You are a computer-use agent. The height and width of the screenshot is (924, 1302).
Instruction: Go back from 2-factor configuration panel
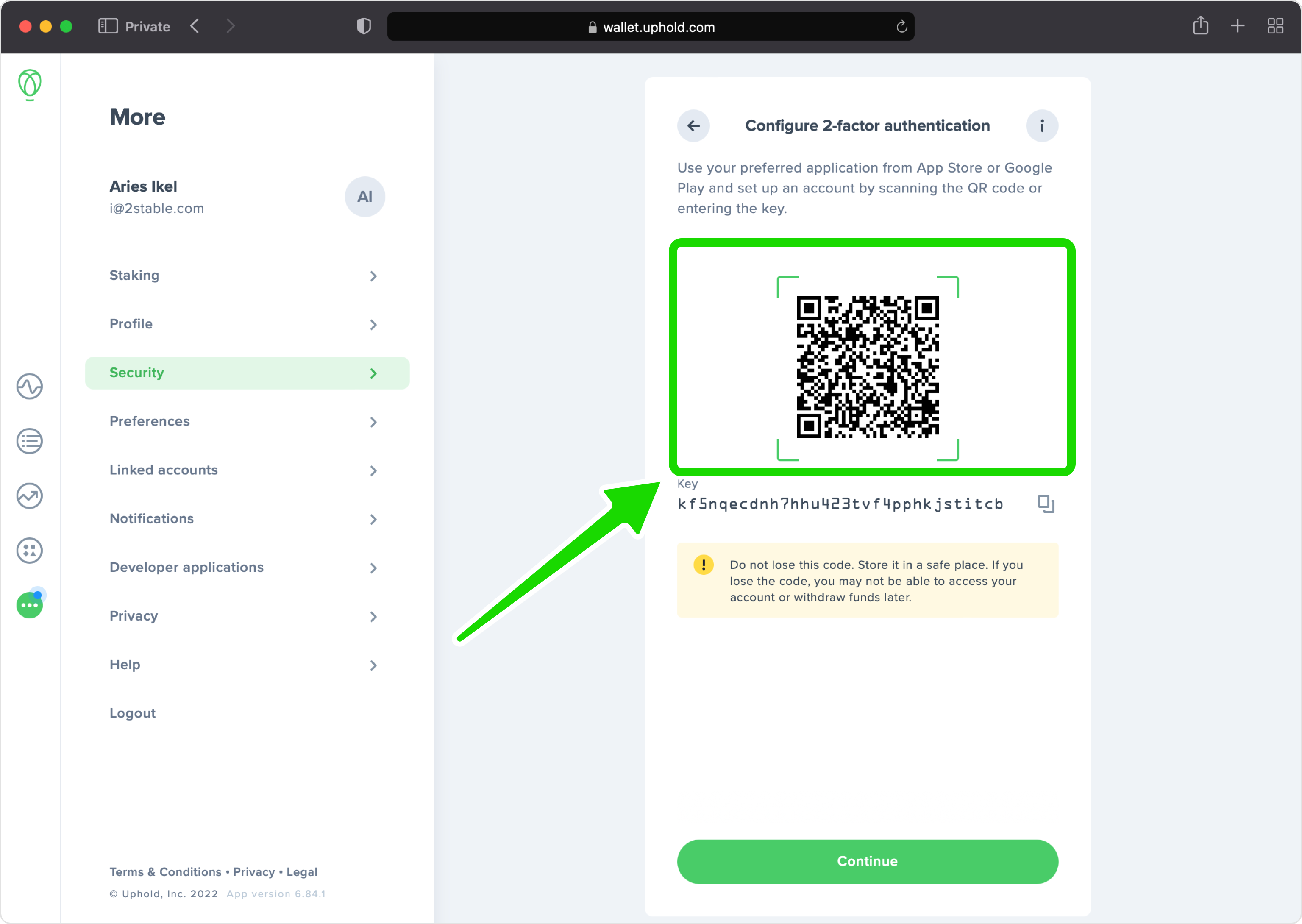coord(693,126)
